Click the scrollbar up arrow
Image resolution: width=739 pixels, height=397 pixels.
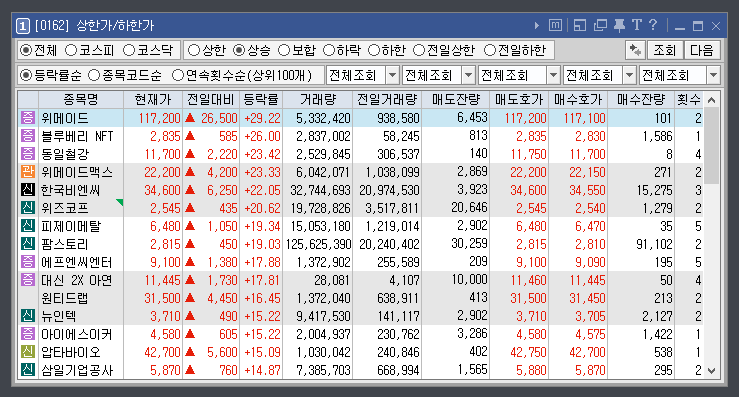click(x=712, y=100)
